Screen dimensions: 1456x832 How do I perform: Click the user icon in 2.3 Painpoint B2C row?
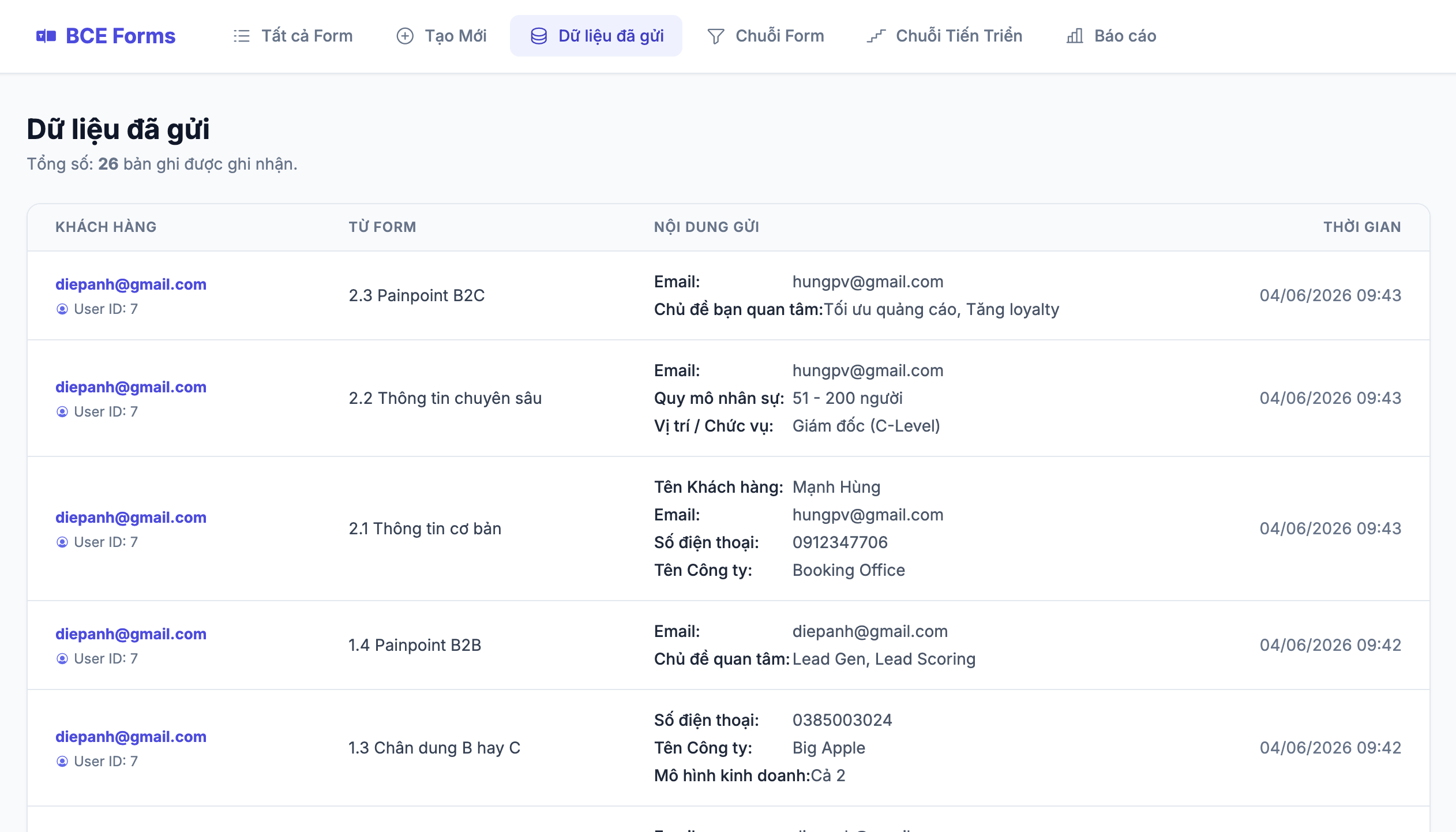(62, 309)
